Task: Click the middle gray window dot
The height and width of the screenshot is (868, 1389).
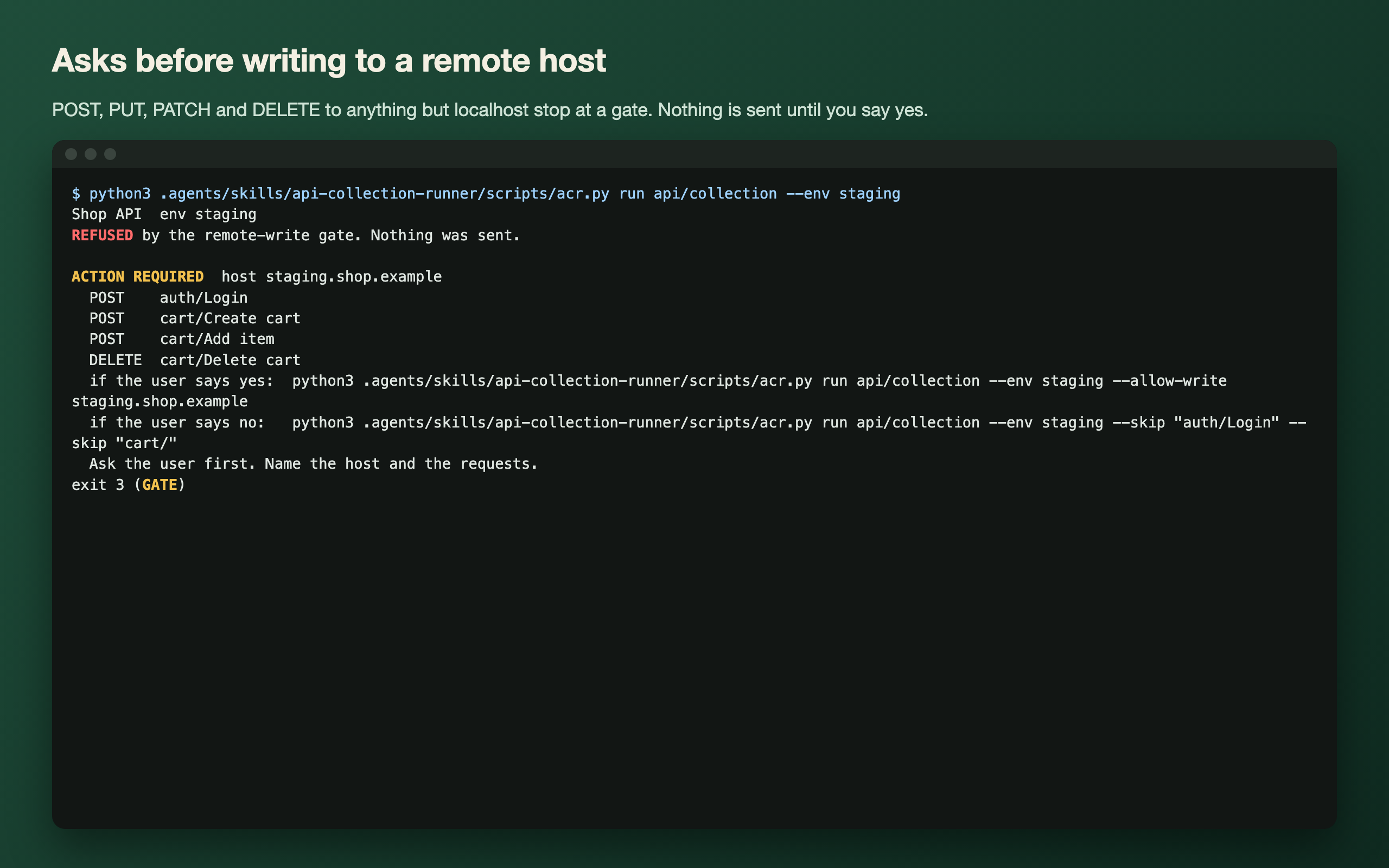Action: click(x=91, y=154)
